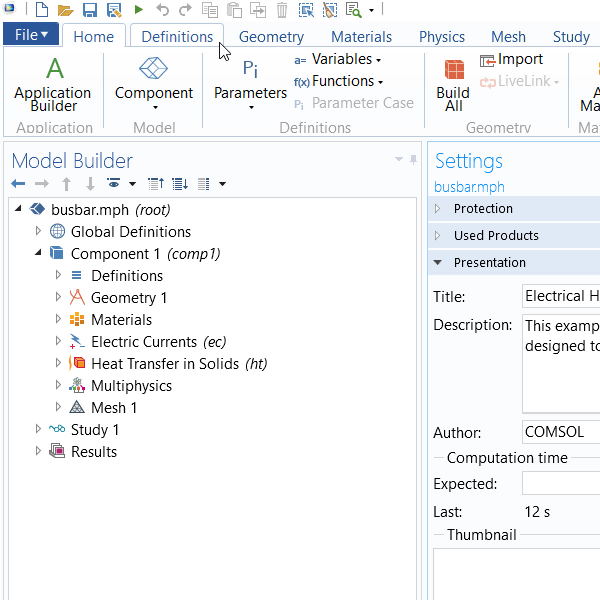Click the Build All geometry icon

(x=453, y=84)
